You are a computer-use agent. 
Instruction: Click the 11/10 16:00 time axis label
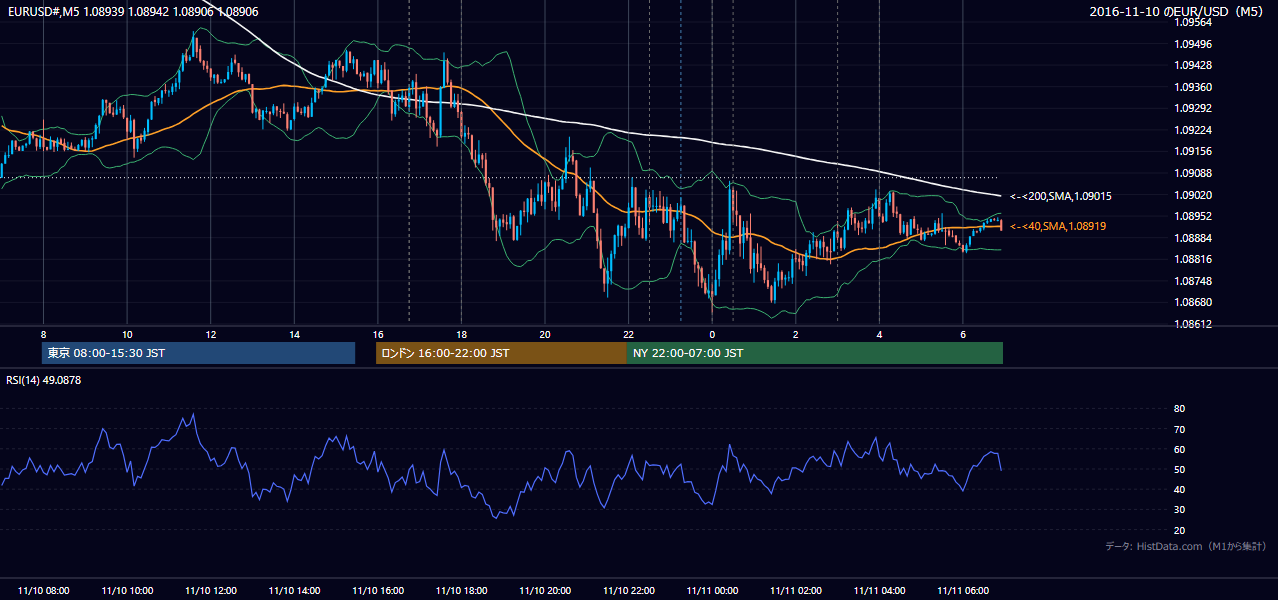(378, 591)
